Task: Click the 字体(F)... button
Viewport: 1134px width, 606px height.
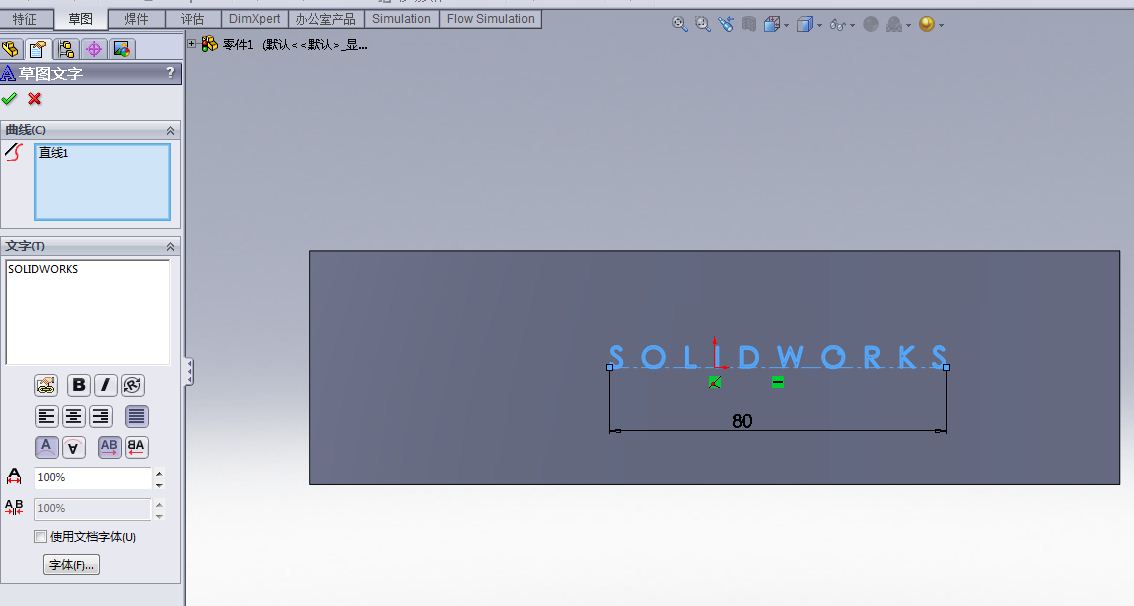Action: tap(72, 565)
